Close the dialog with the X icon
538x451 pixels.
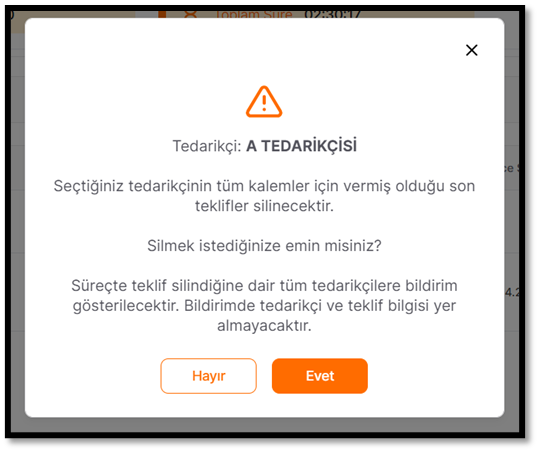pyautogui.click(x=472, y=50)
